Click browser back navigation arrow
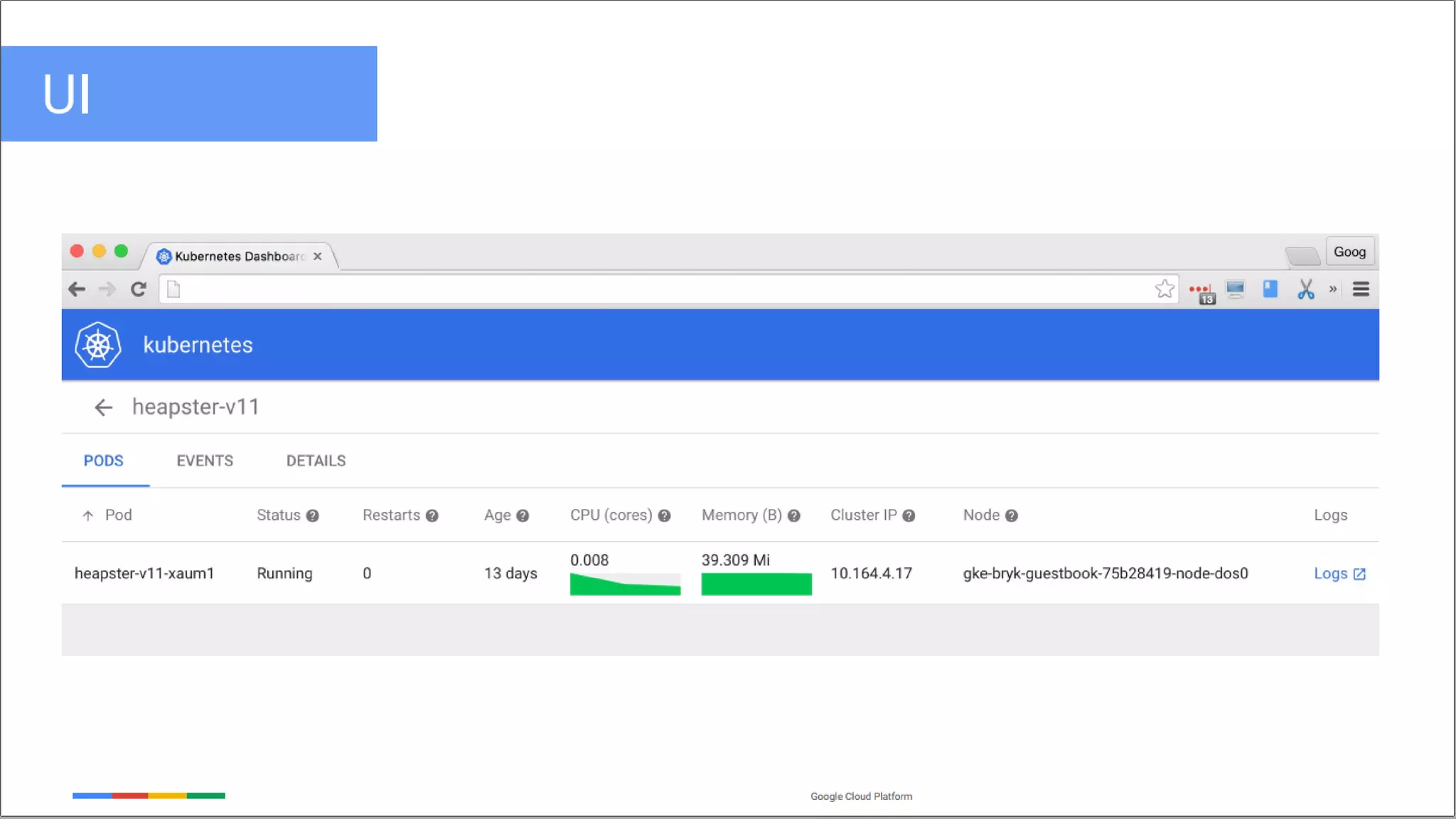Screen dimensions: 1456x819 (x=77, y=289)
